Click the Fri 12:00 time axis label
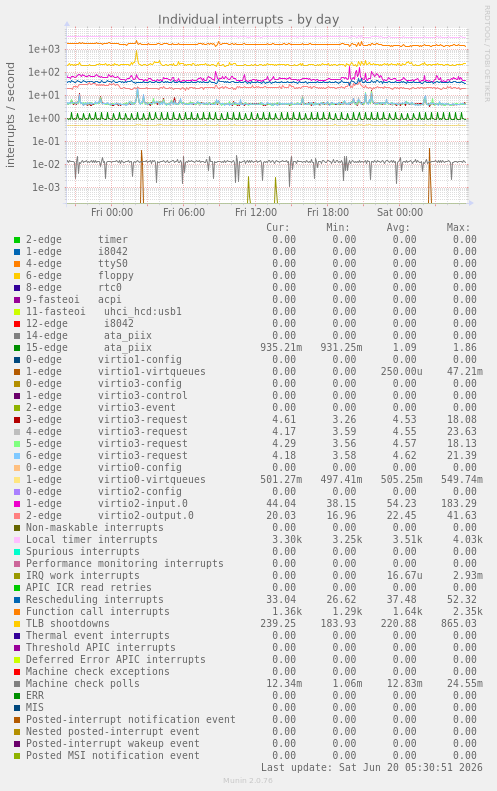The height and width of the screenshot is (791, 497). (x=256, y=212)
